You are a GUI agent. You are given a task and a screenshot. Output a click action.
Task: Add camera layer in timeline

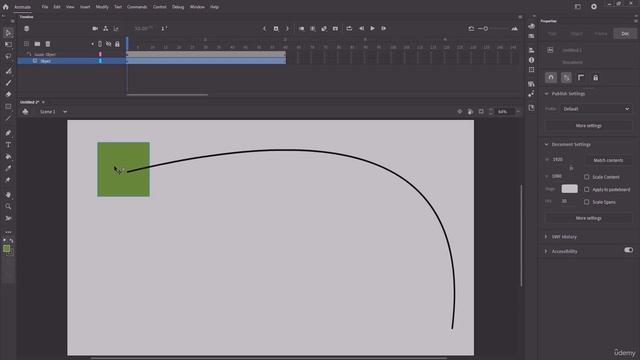tap(95, 29)
